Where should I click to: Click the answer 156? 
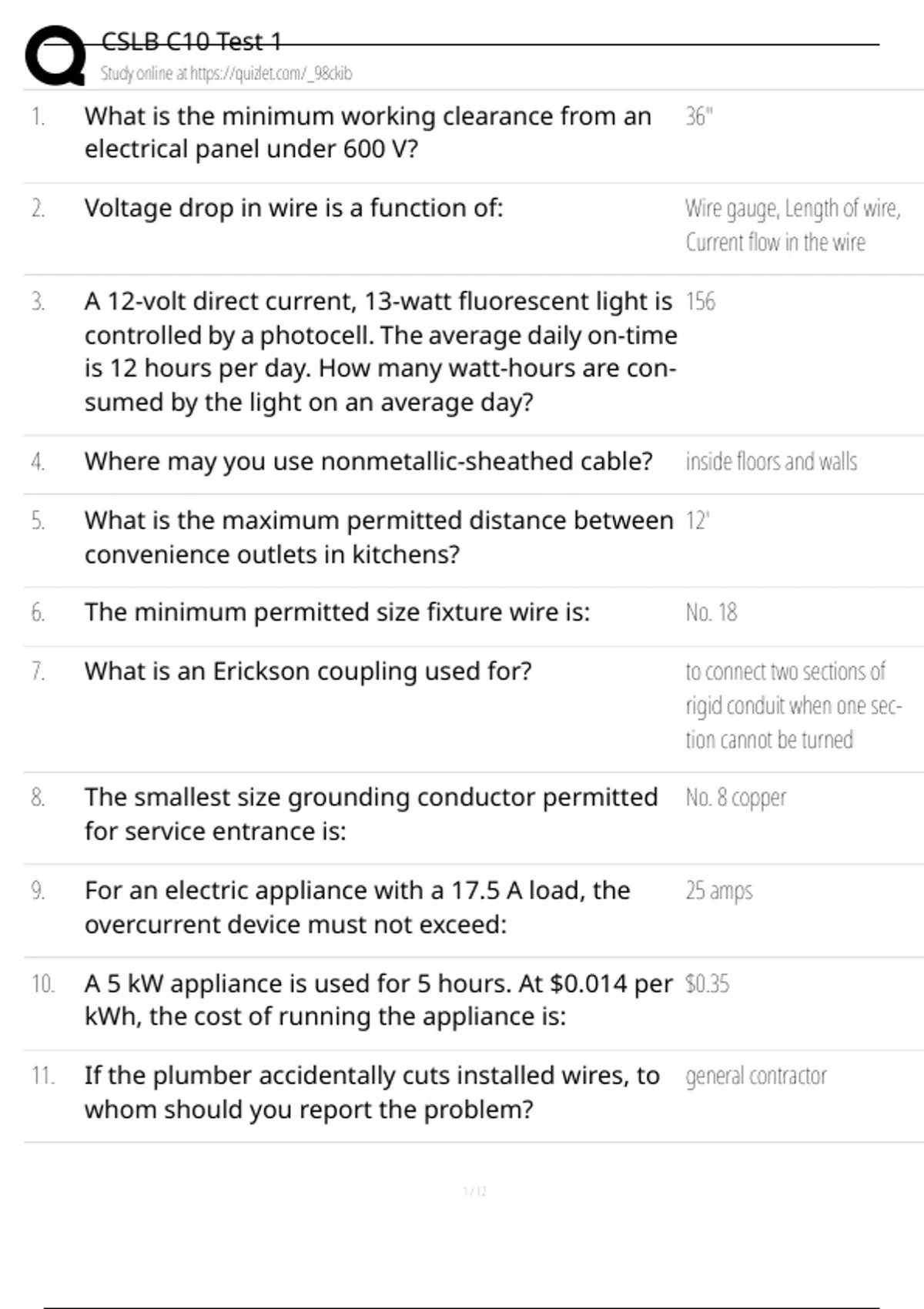coord(700,301)
